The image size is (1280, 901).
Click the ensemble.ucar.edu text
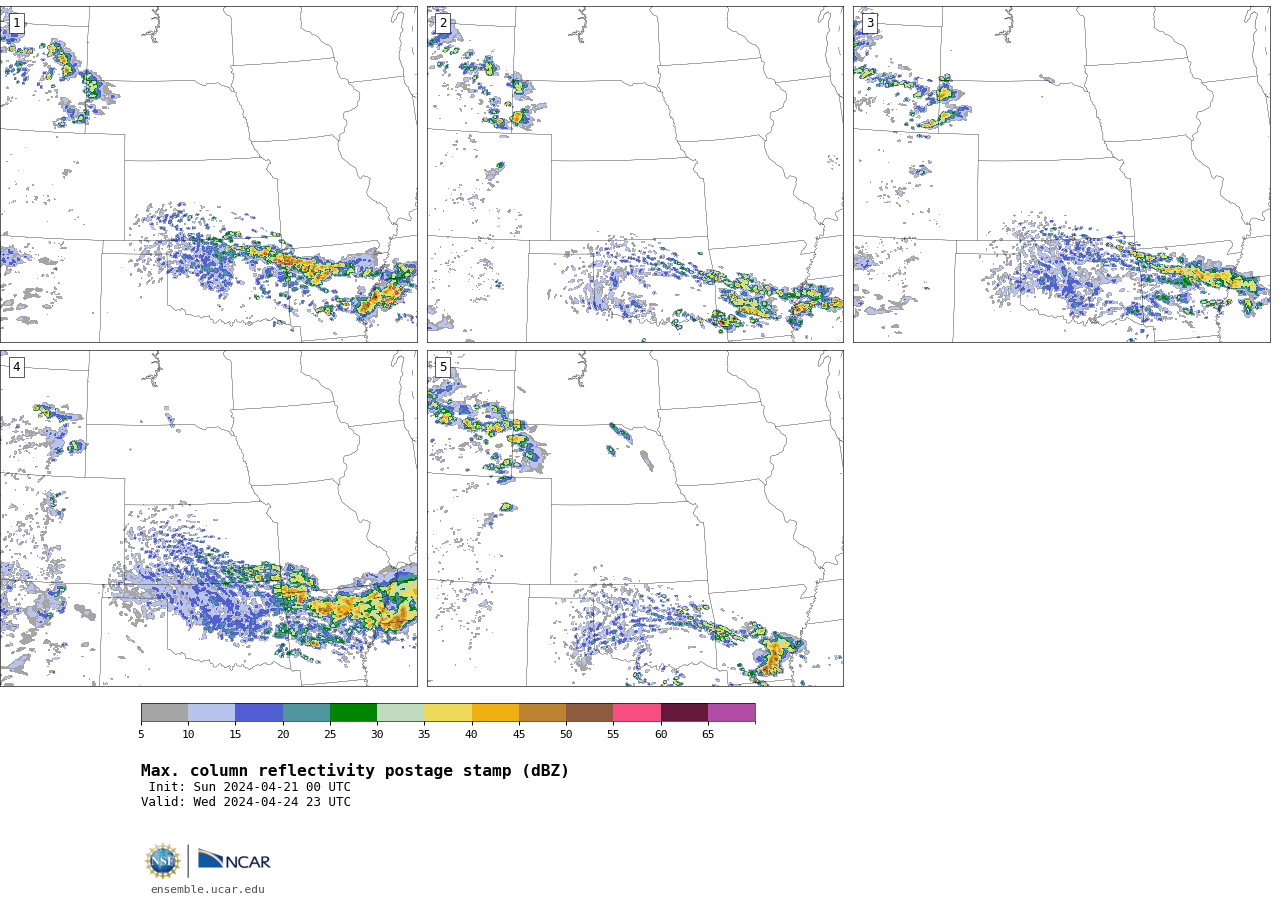coord(208,890)
